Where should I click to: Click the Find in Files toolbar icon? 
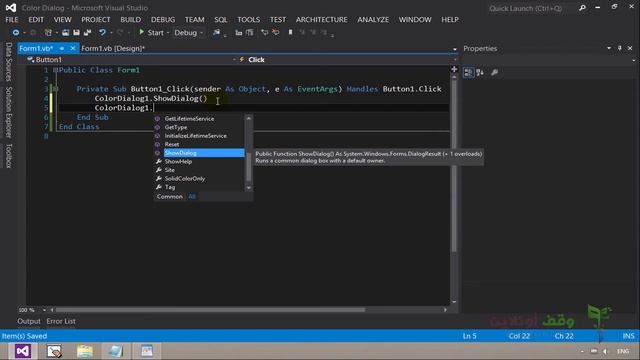pos(216,32)
